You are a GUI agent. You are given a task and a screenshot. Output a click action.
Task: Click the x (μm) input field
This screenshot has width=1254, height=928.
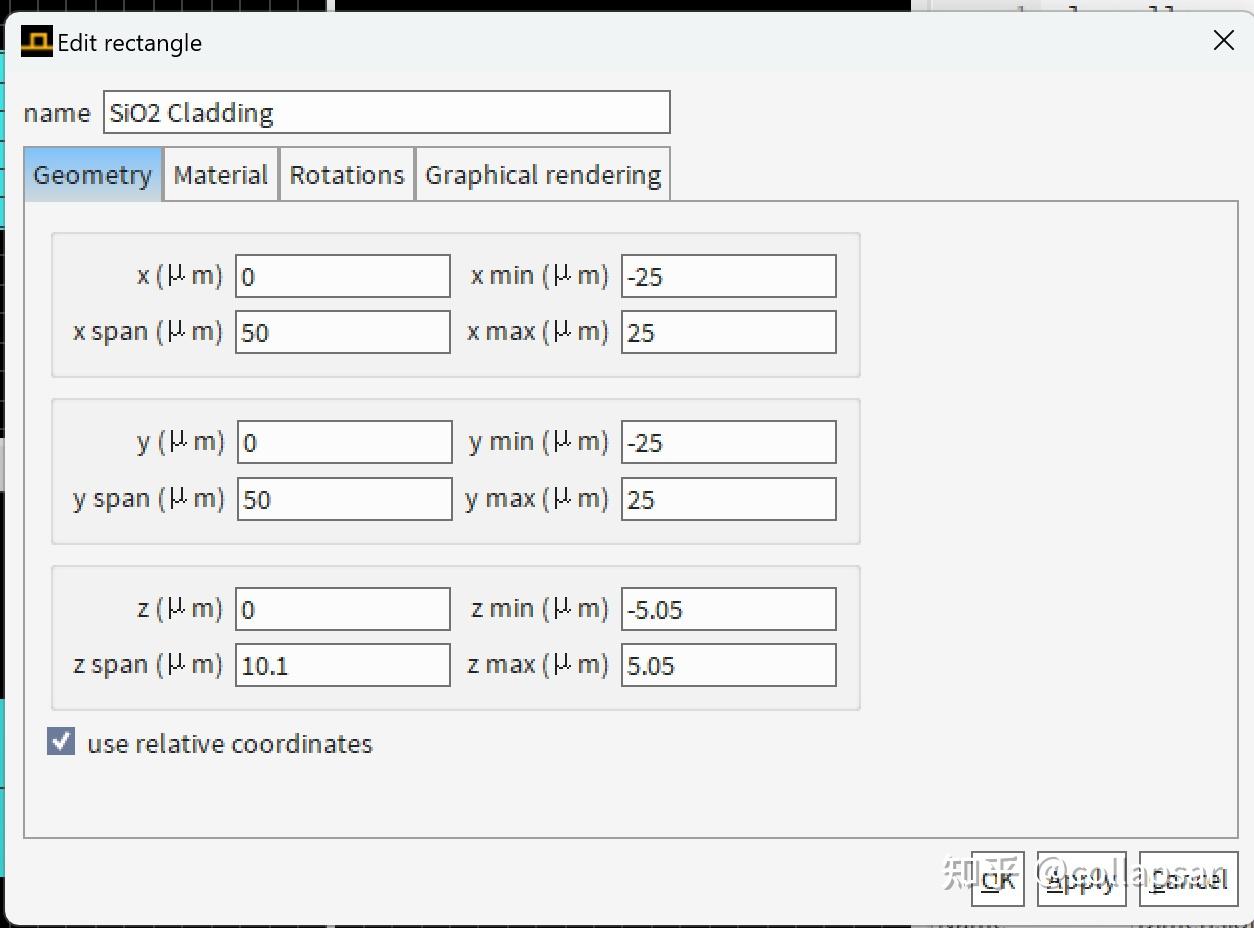(x=342, y=276)
